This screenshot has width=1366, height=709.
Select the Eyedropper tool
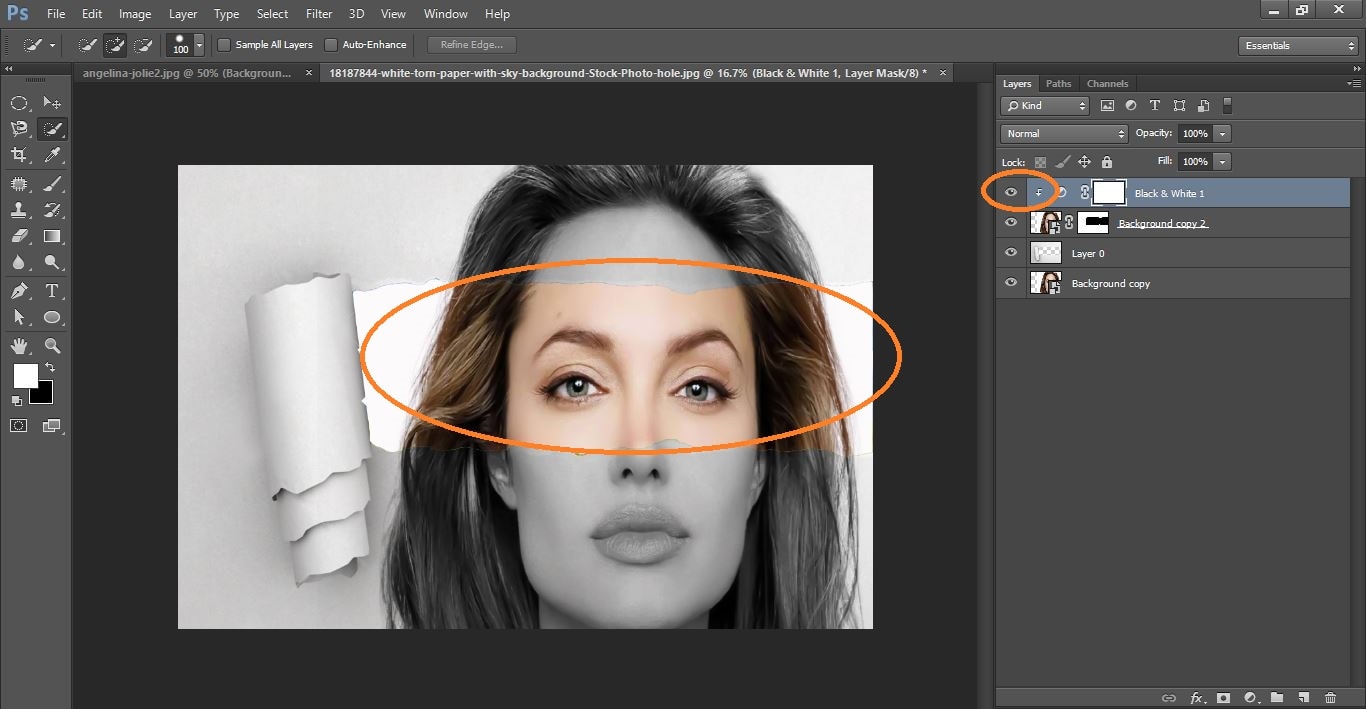pos(53,155)
